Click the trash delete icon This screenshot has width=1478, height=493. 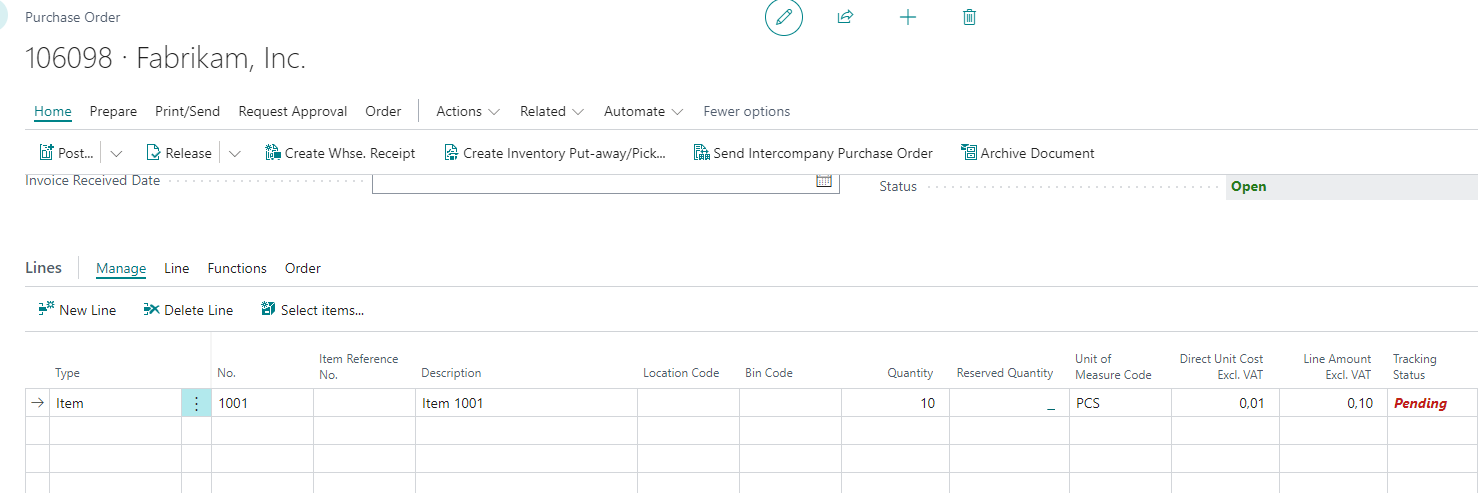(969, 17)
